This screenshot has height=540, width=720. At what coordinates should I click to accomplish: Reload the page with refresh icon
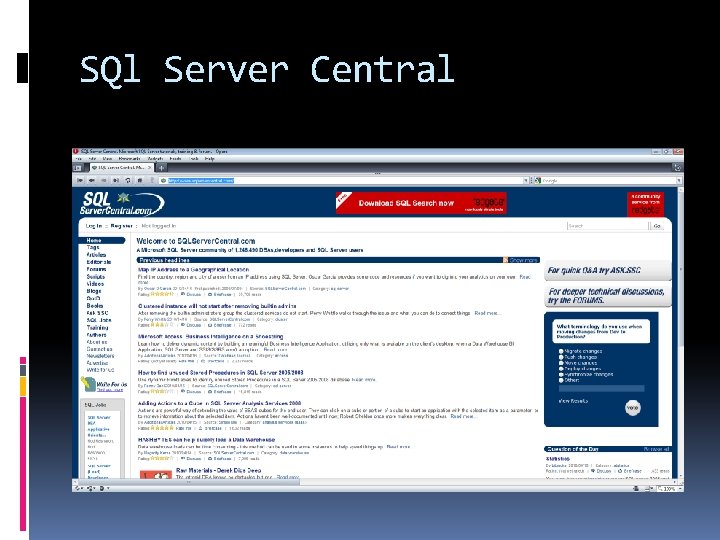tap(128, 180)
